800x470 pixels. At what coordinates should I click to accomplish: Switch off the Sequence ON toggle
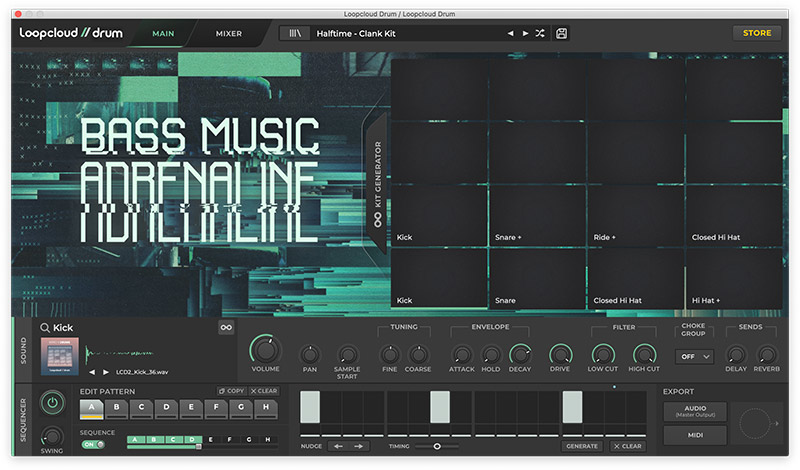[93, 445]
